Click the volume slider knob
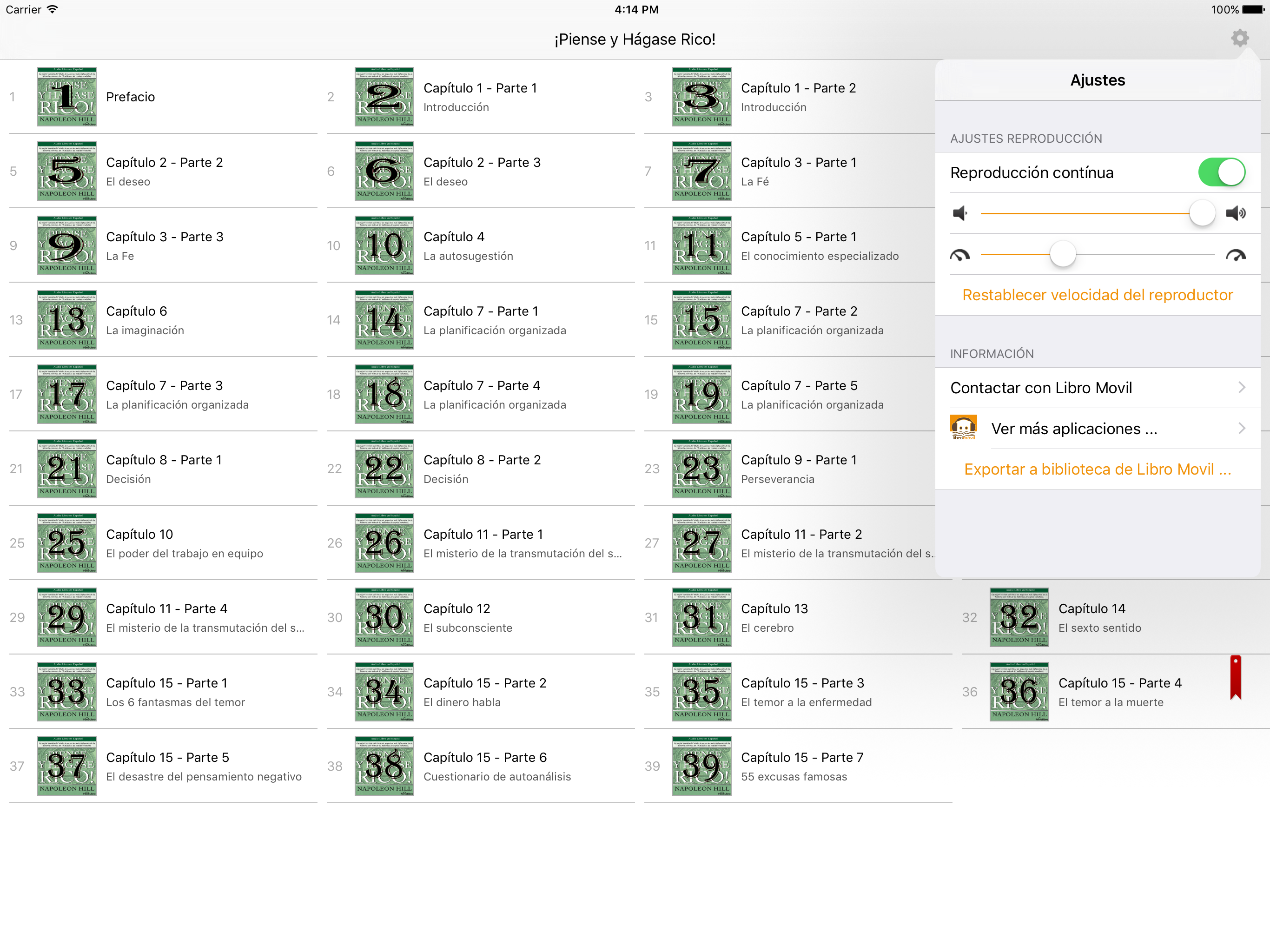This screenshot has width=1270, height=952. click(1202, 214)
